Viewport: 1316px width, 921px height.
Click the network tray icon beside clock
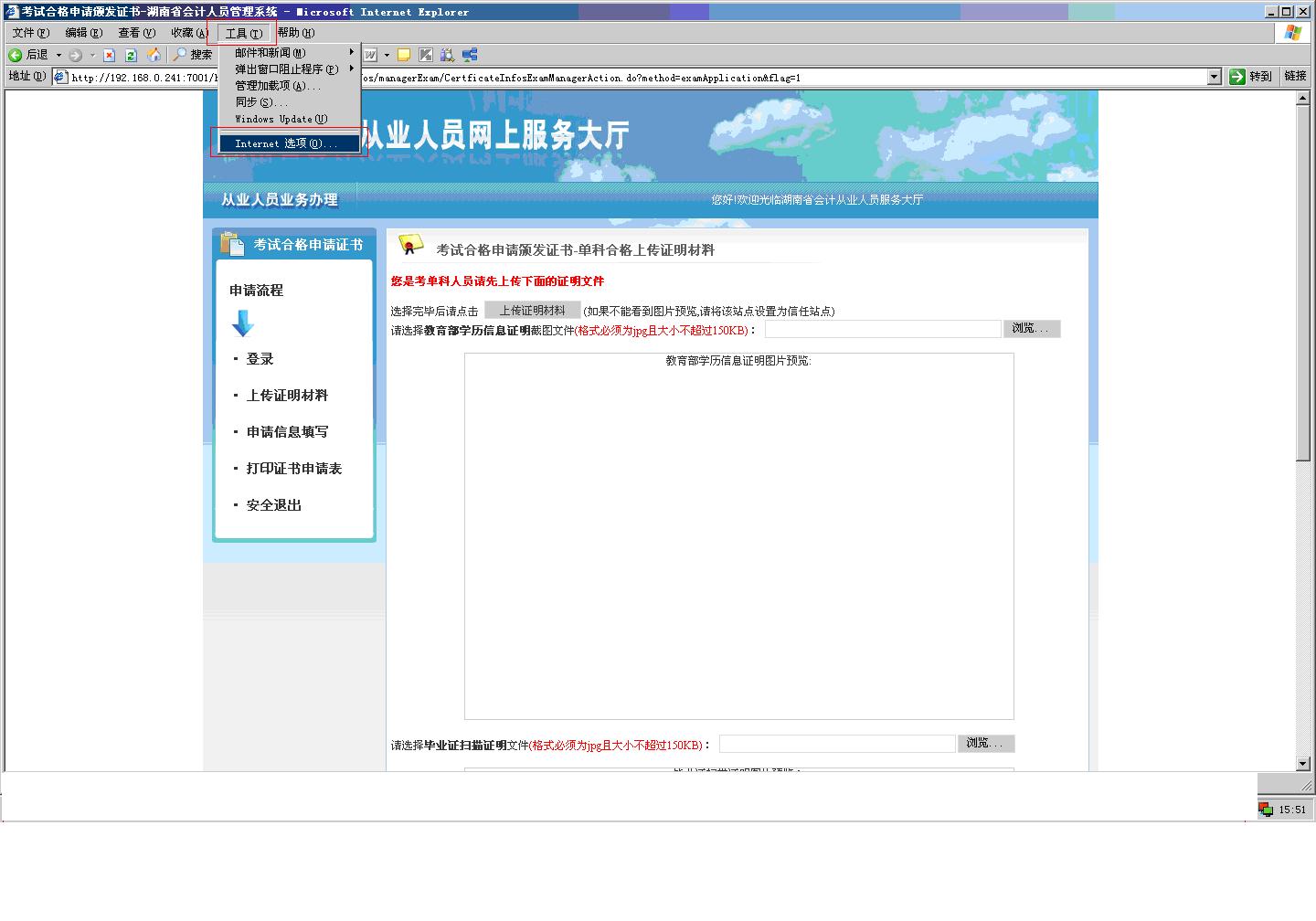coord(1266,810)
